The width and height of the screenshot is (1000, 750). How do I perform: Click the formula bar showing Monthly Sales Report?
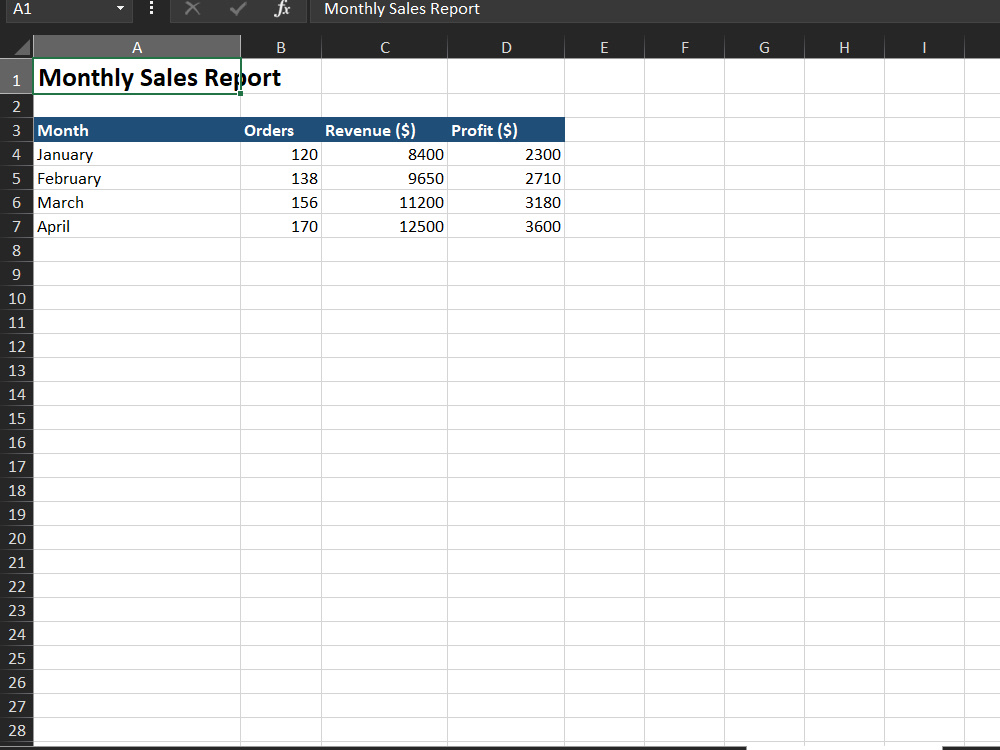click(654, 10)
